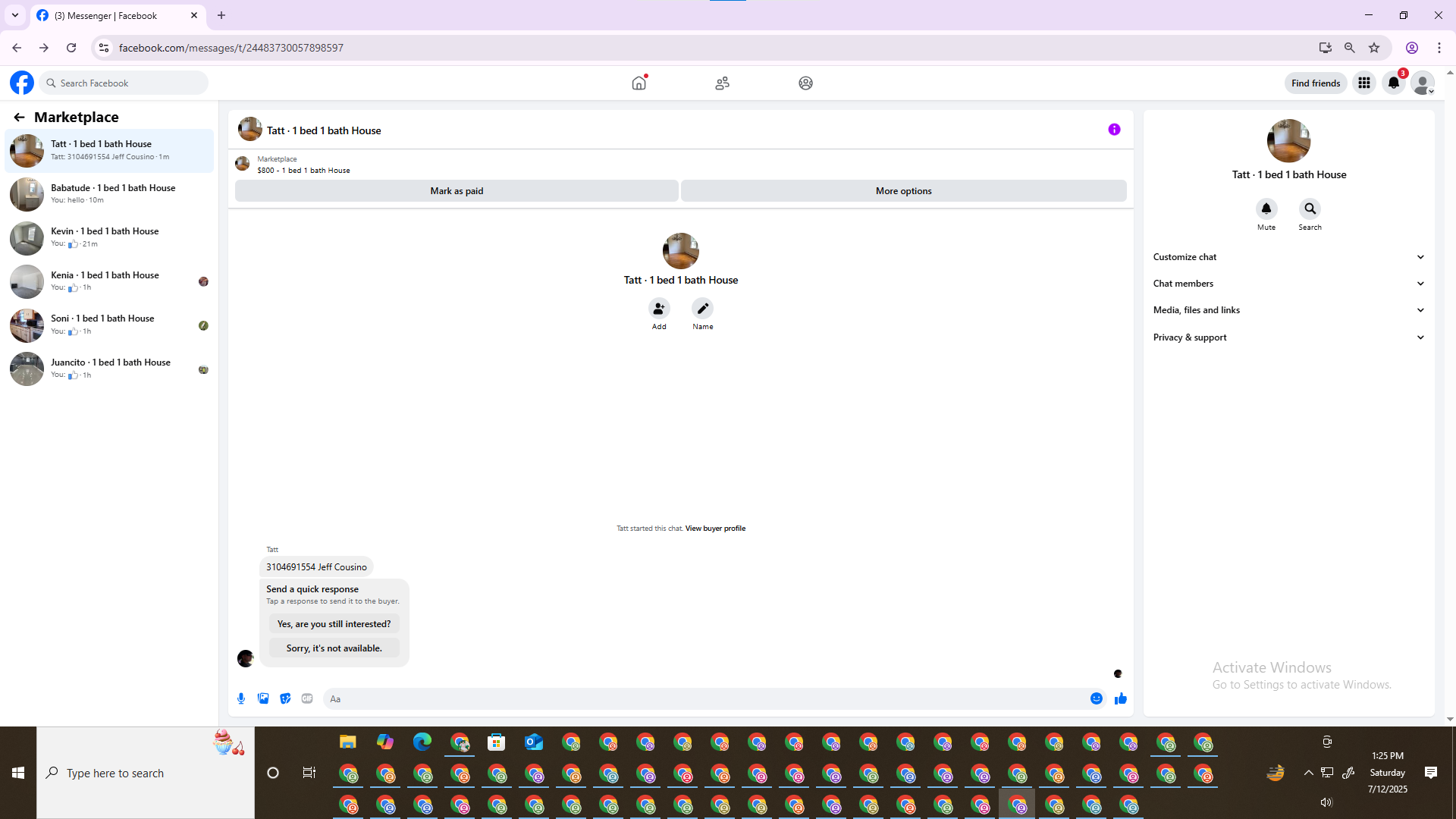This screenshot has height=819, width=1456.
Task: Click the Add people icon
Action: click(659, 309)
